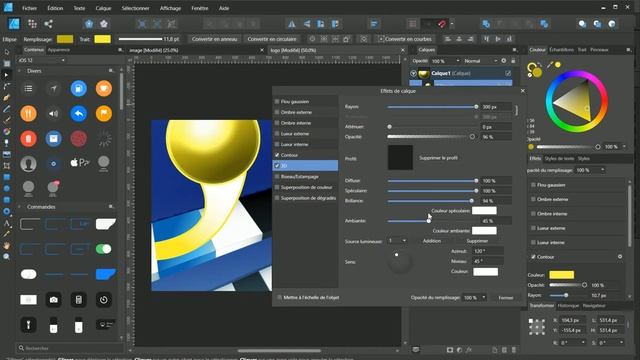Image resolution: width=640 pixels, height=360 pixels.
Task: Click Convertir en anneau button
Action: pyautogui.click(x=214, y=39)
